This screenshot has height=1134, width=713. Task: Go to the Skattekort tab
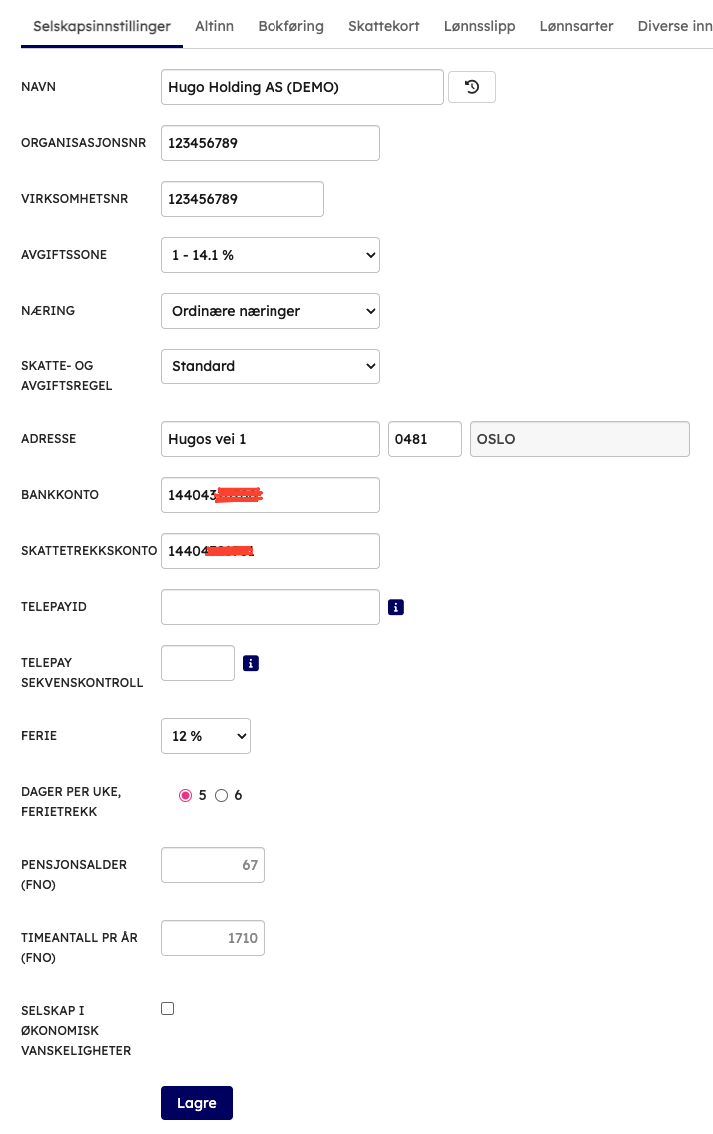coord(384,26)
